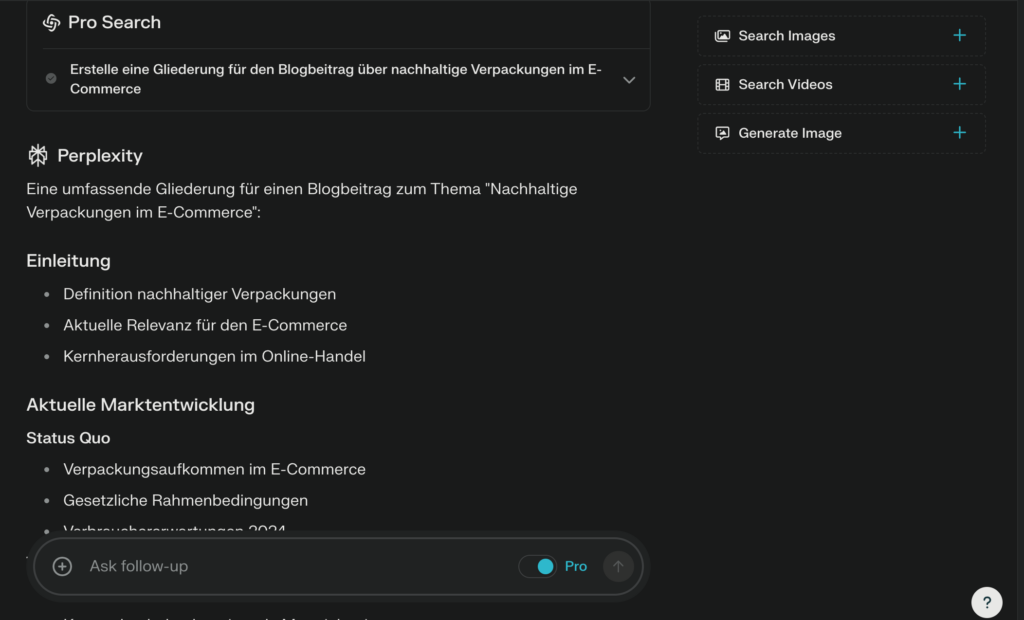Submit follow-up with the arrow button
Image resolution: width=1024 pixels, height=620 pixels.
tap(618, 566)
